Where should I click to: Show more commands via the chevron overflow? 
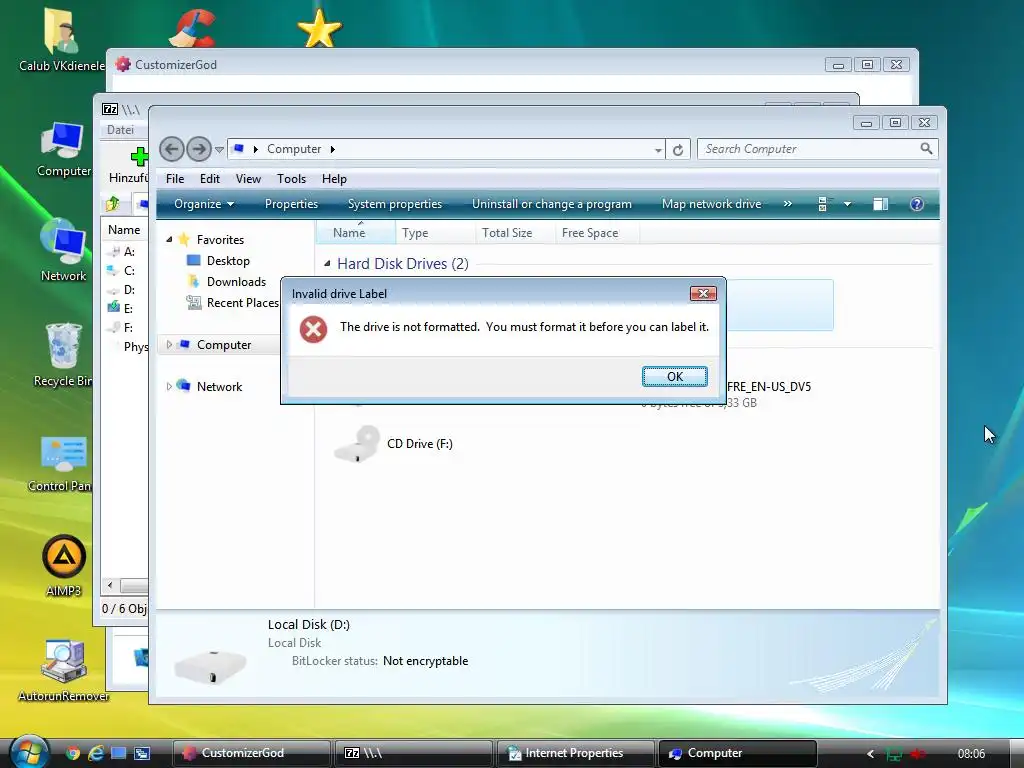click(788, 204)
